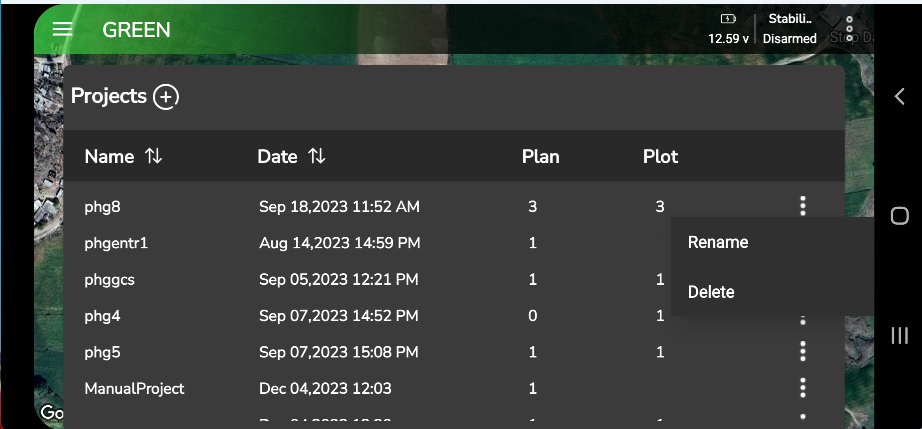Open the top-right overflow options menu
Image resolution: width=922 pixels, height=429 pixels.
(x=849, y=28)
